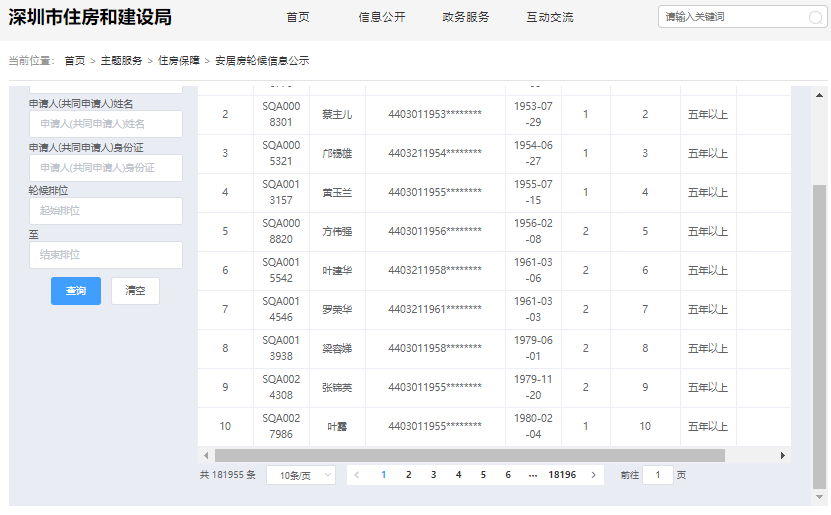Click the SQA0027986 record number cell
The width and height of the screenshot is (831, 515).
point(281,427)
